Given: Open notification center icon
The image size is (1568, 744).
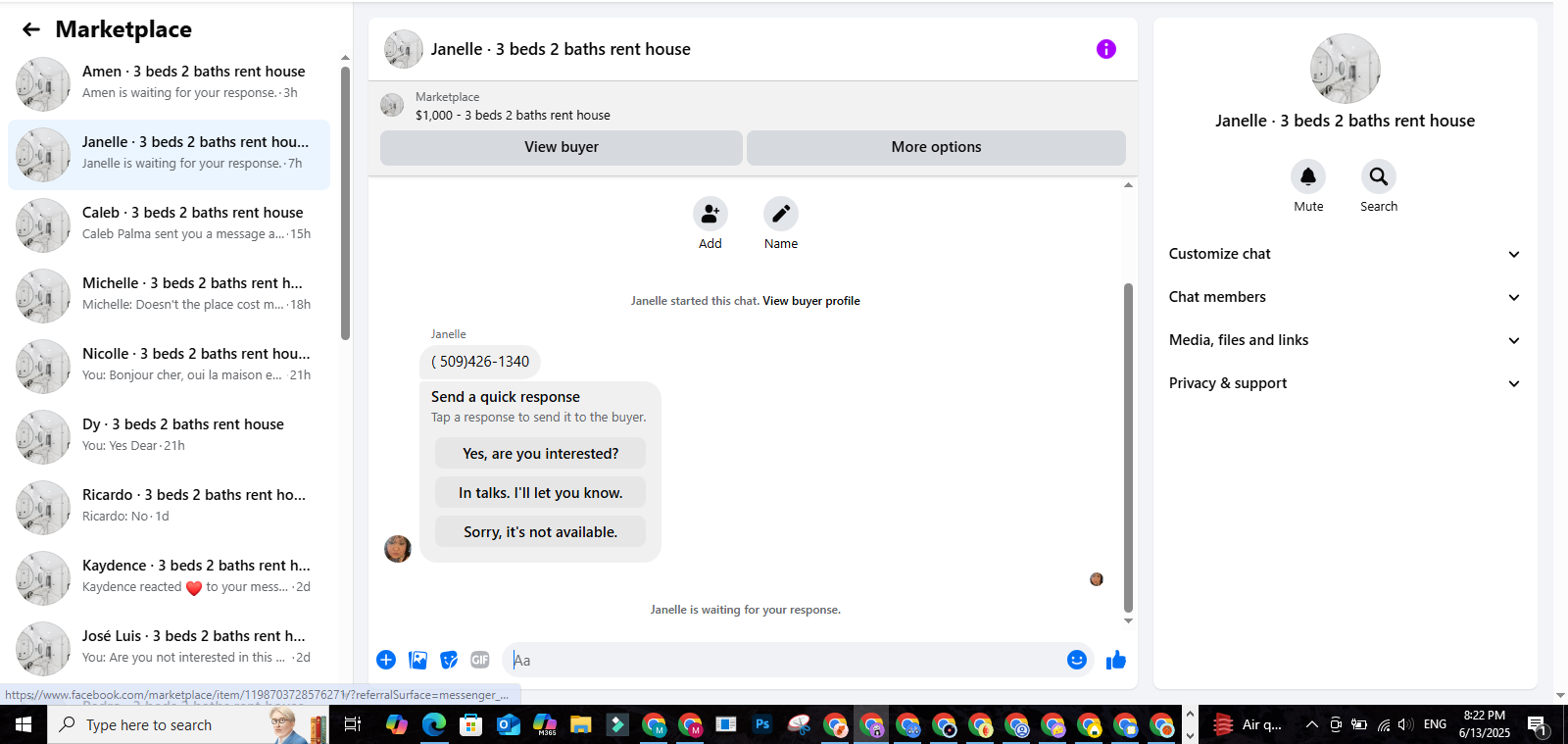Looking at the screenshot, I should tap(1538, 725).
